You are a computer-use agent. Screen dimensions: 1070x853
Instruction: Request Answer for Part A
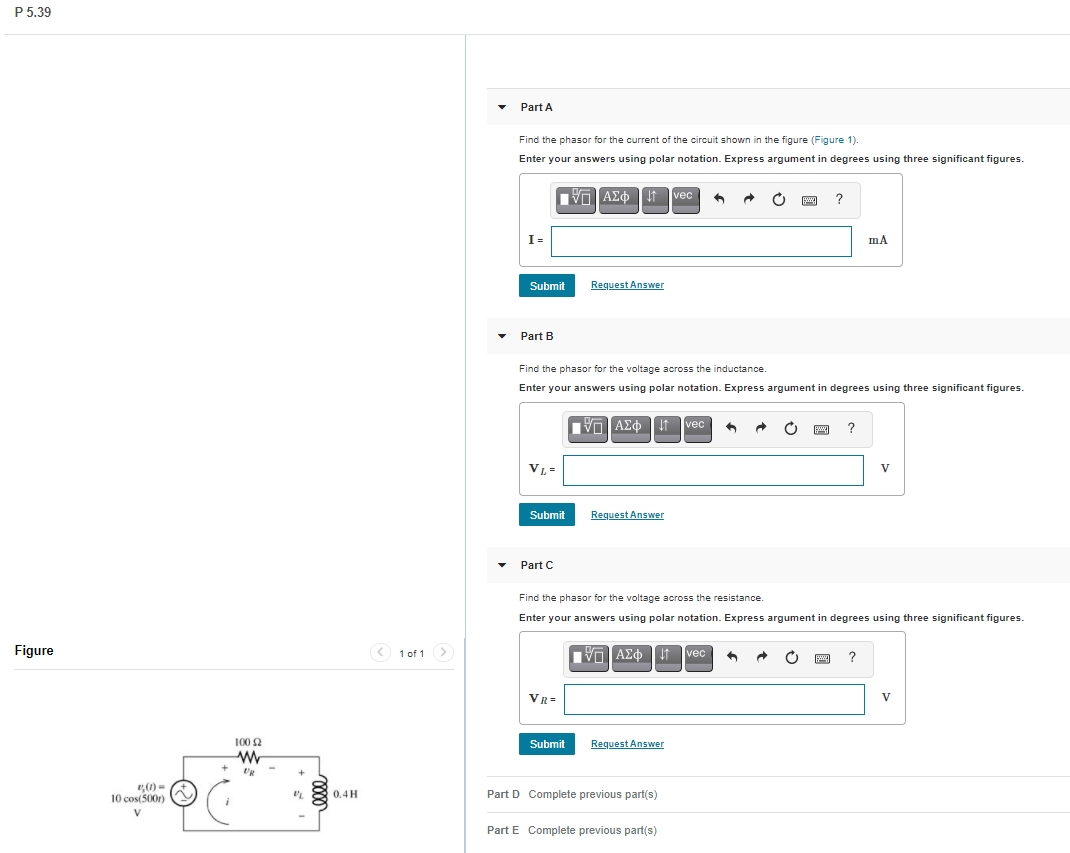[x=627, y=285]
